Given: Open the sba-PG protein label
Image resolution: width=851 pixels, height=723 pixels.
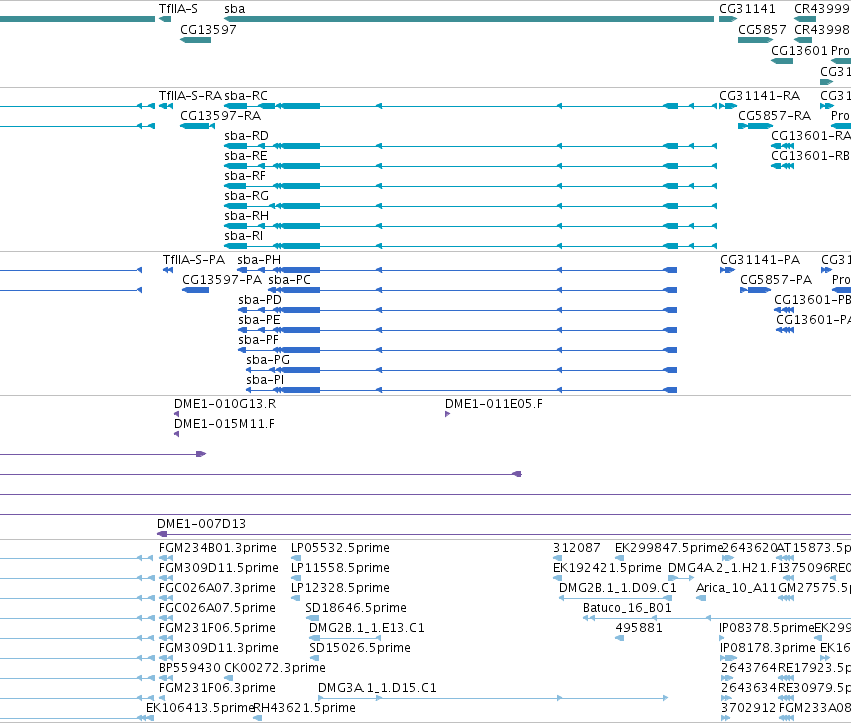Looking at the screenshot, I should pyautogui.click(x=268, y=360).
